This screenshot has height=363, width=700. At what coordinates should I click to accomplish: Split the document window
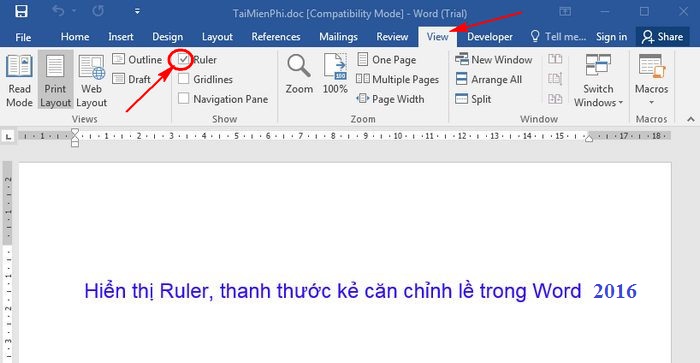pyautogui.click(x=473, y=99)
